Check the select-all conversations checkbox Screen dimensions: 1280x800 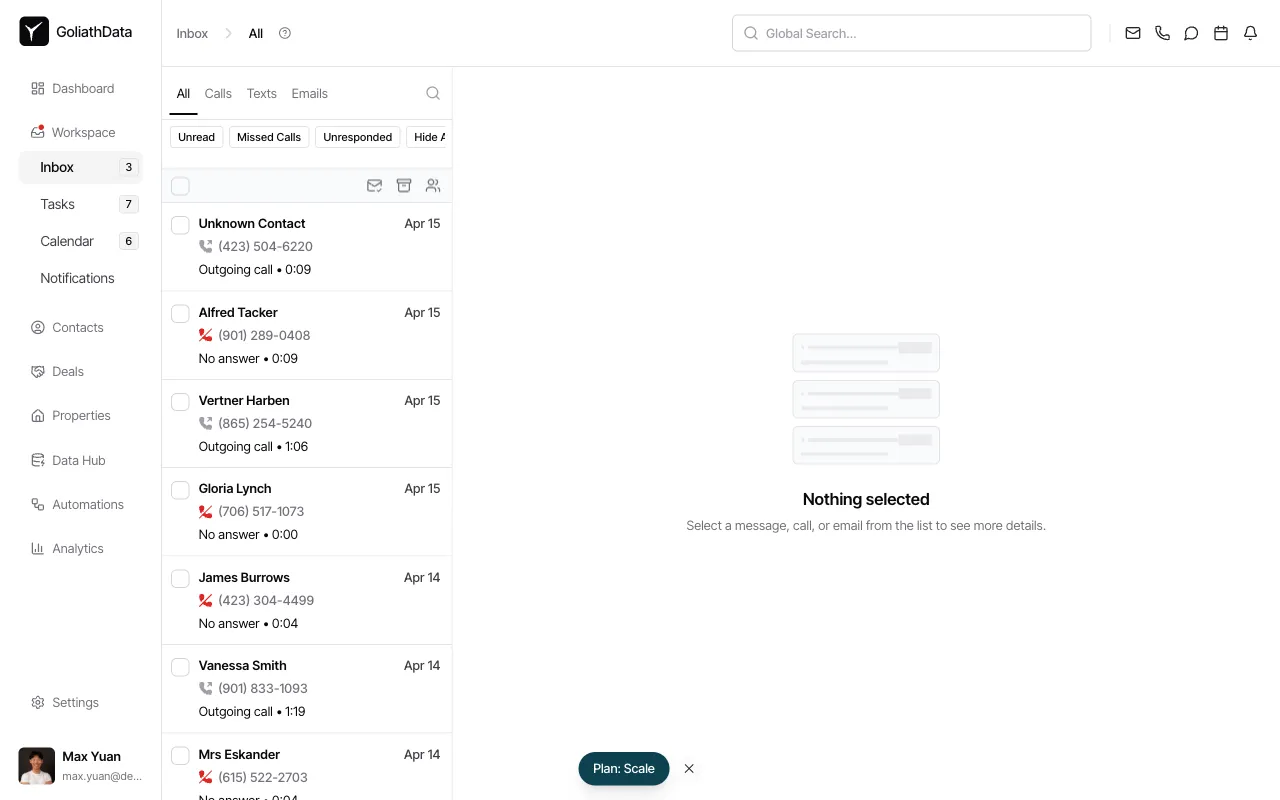point(180,185)
